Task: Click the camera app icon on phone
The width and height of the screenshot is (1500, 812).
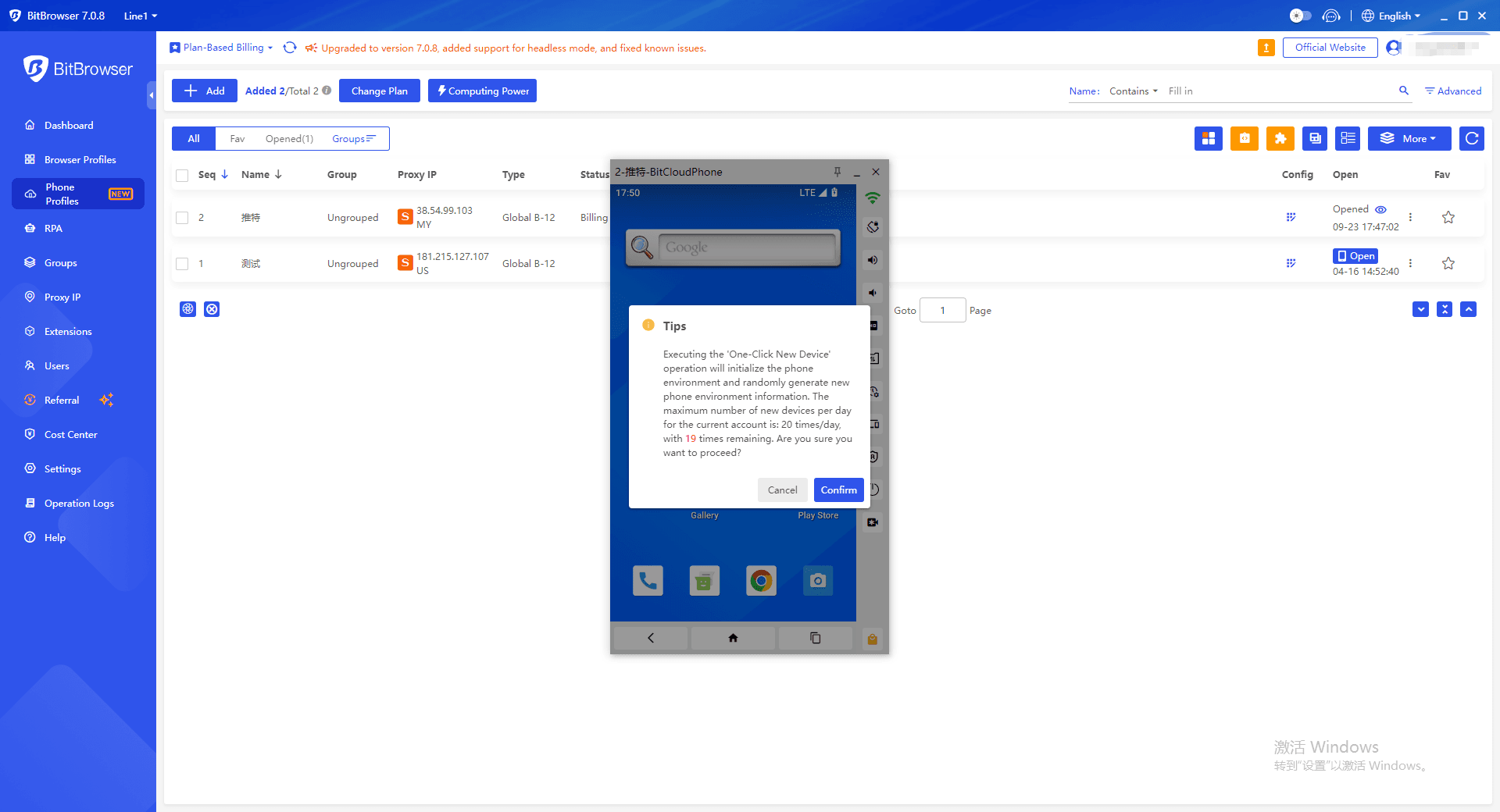Action: [818, 580]
